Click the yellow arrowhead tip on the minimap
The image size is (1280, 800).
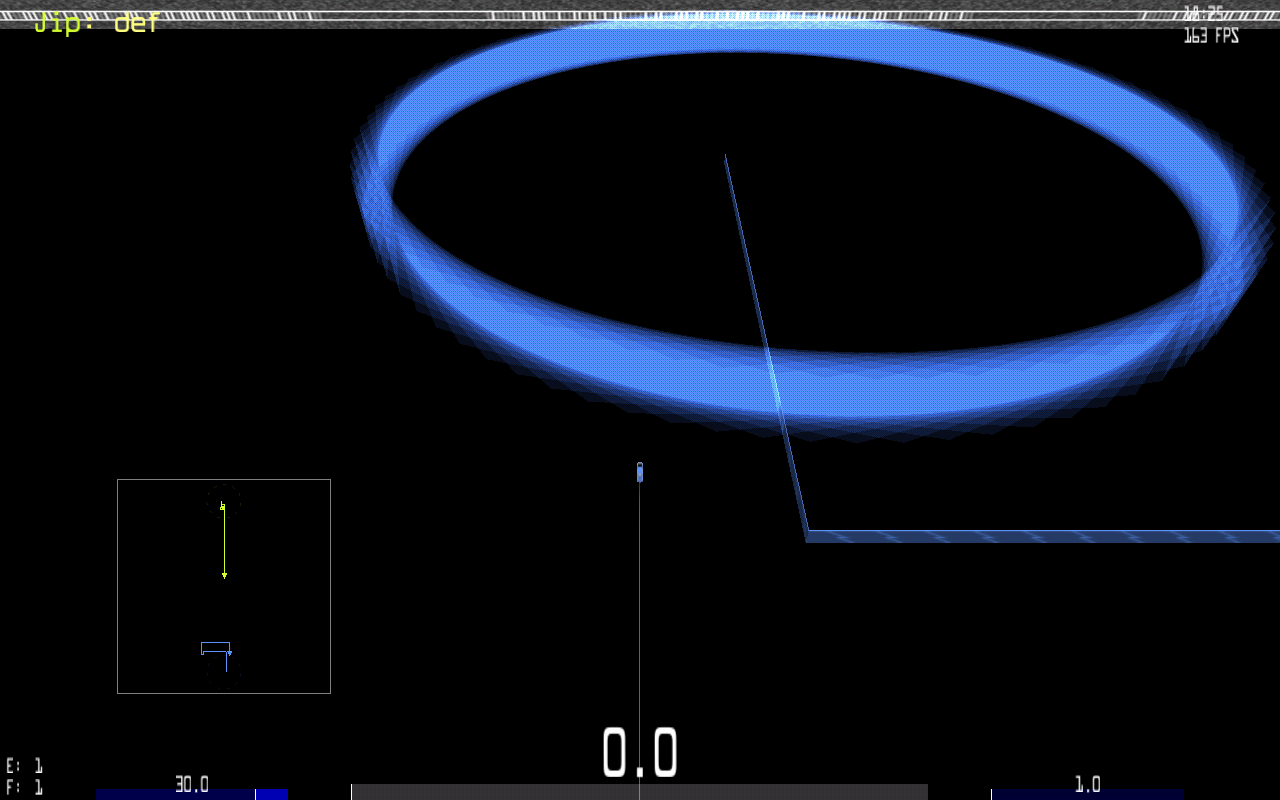coord(224,576)
